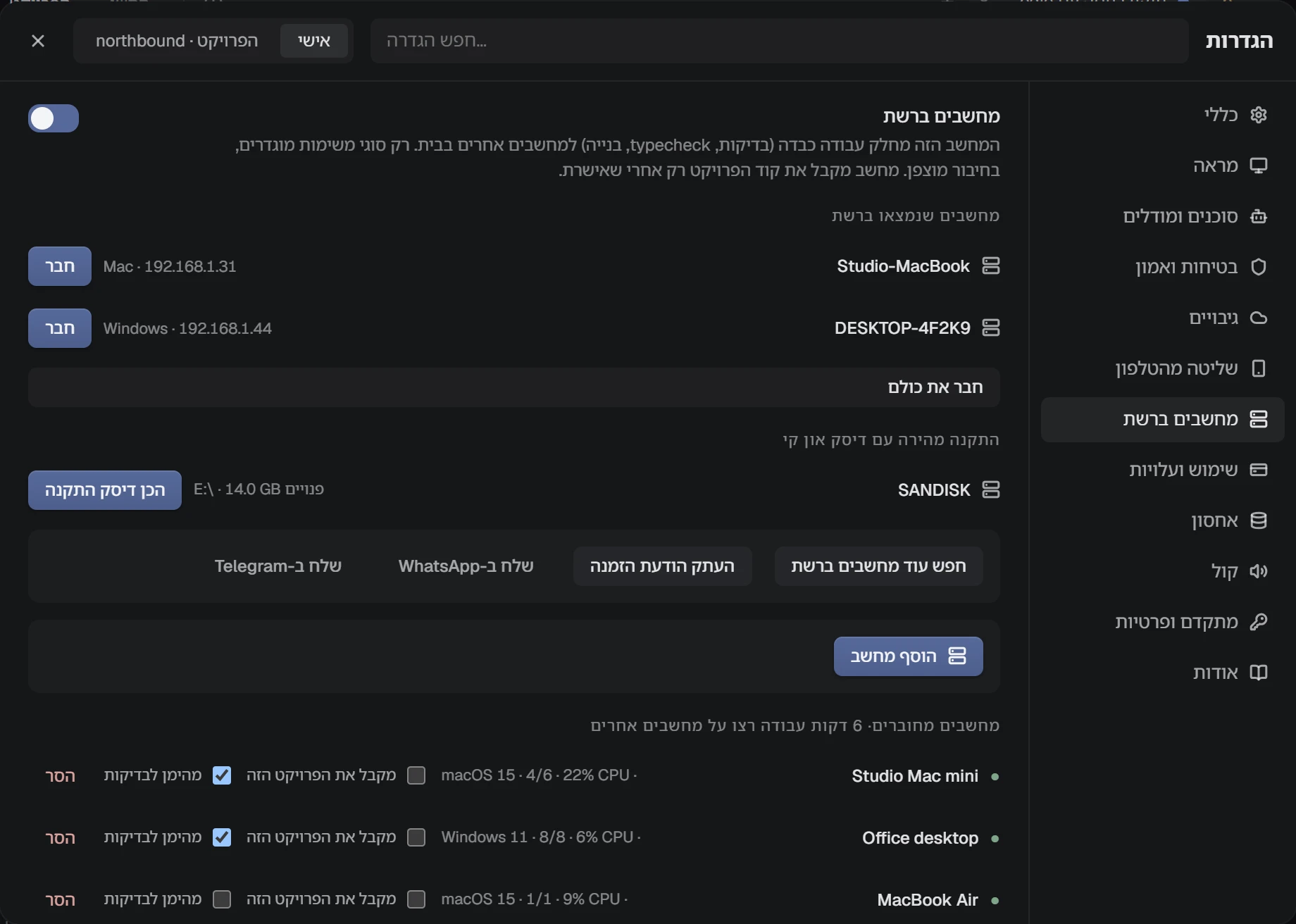The width and height of the screenshot is (1296, 924).
Task: Toggle the מחשבים ברשת main switch
Action: (54, 118)
